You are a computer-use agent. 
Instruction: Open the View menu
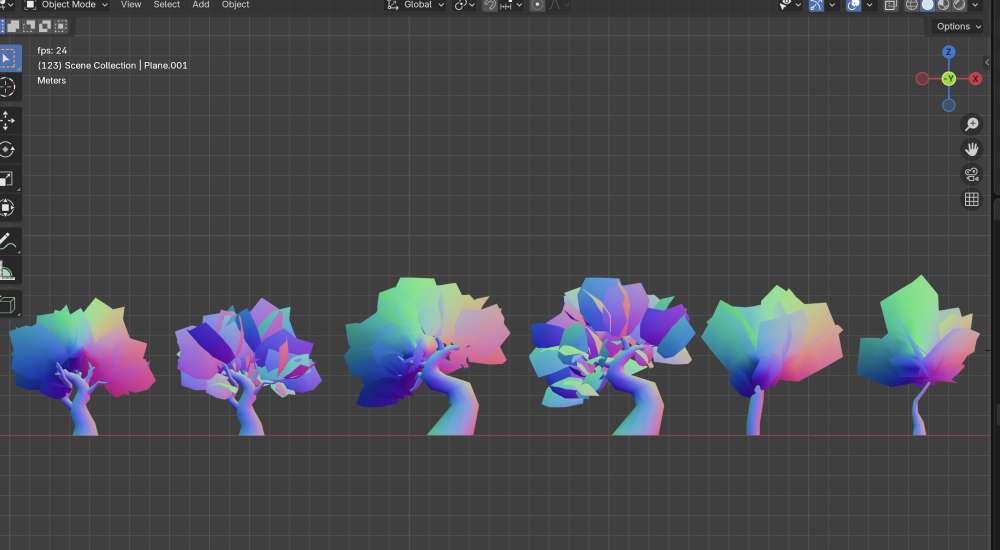tap(131, 5)
